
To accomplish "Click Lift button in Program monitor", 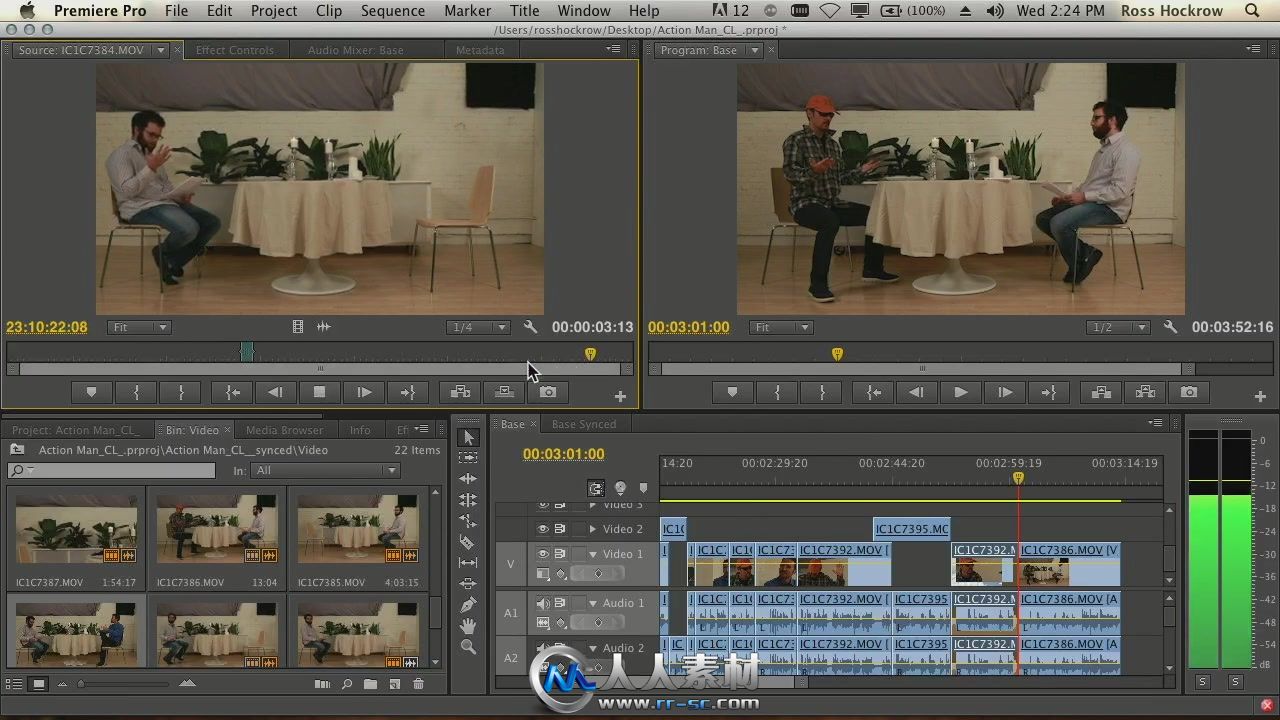I will coord(1101,393).
